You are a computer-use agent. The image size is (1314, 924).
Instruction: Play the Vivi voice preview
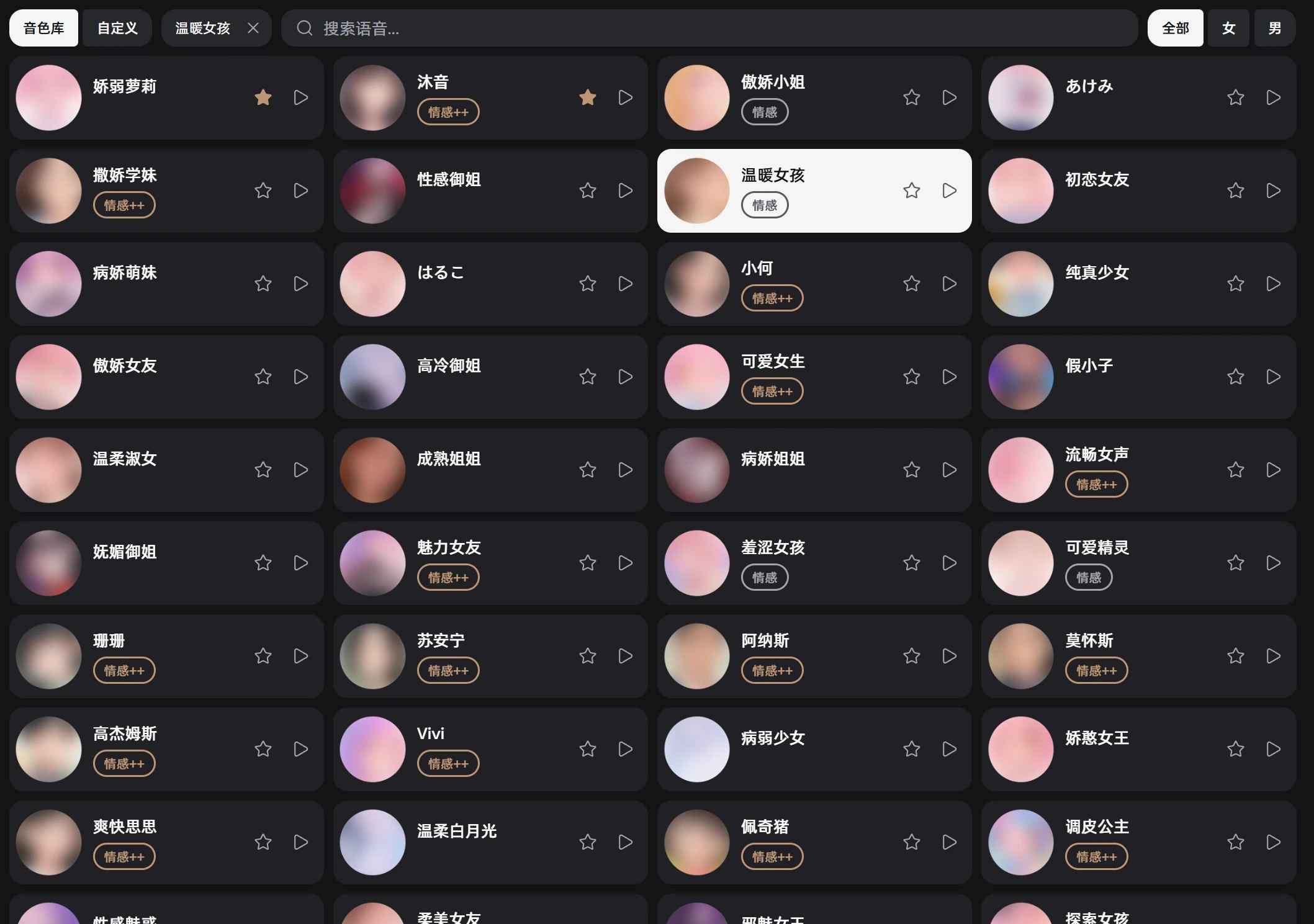click(626, 749)
